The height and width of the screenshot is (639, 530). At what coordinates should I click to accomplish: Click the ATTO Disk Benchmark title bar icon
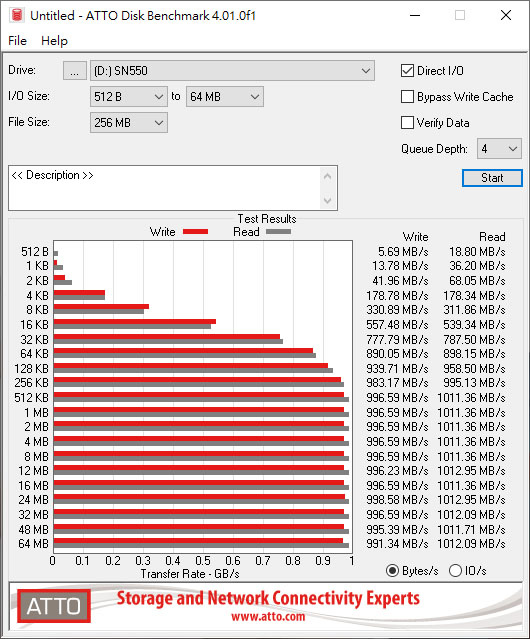(17, 15)
